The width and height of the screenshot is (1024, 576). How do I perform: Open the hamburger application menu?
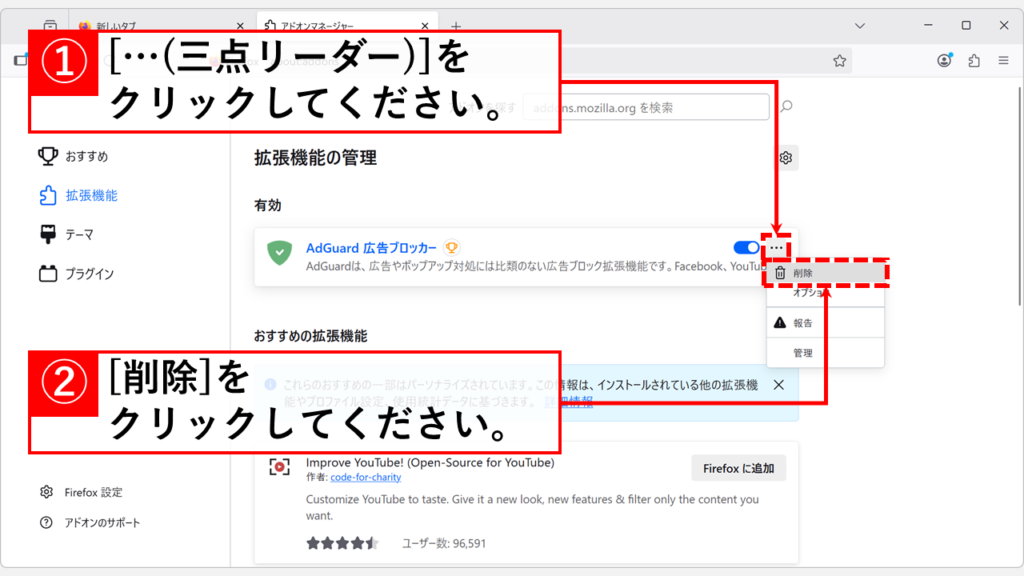(x=1004, y=61)
